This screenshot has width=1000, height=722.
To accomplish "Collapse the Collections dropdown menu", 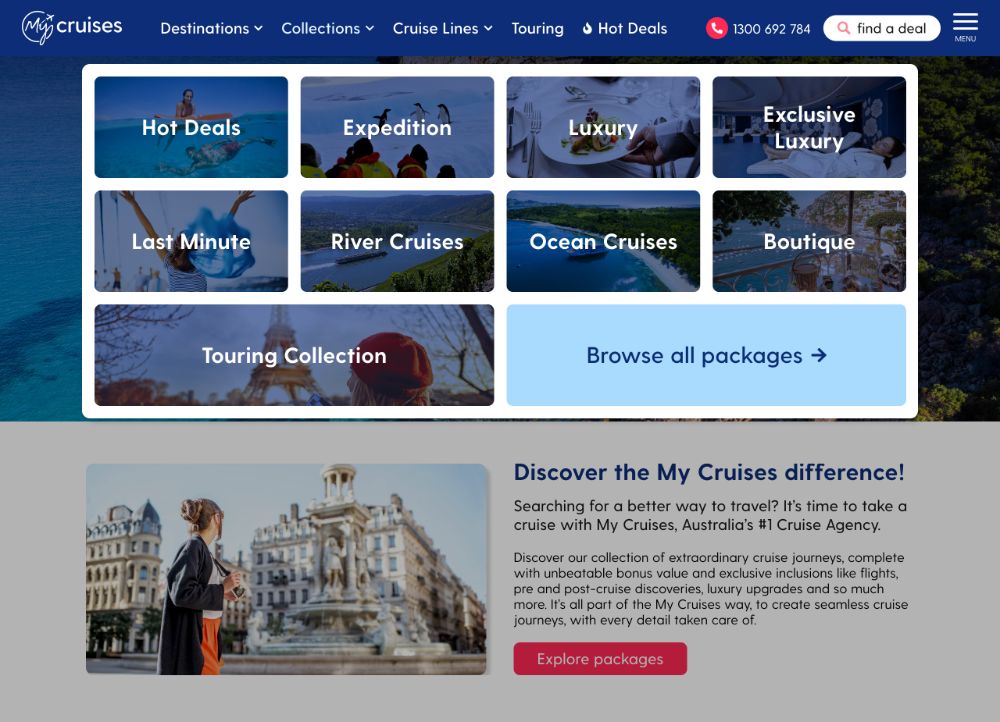I will coord(327,28).
